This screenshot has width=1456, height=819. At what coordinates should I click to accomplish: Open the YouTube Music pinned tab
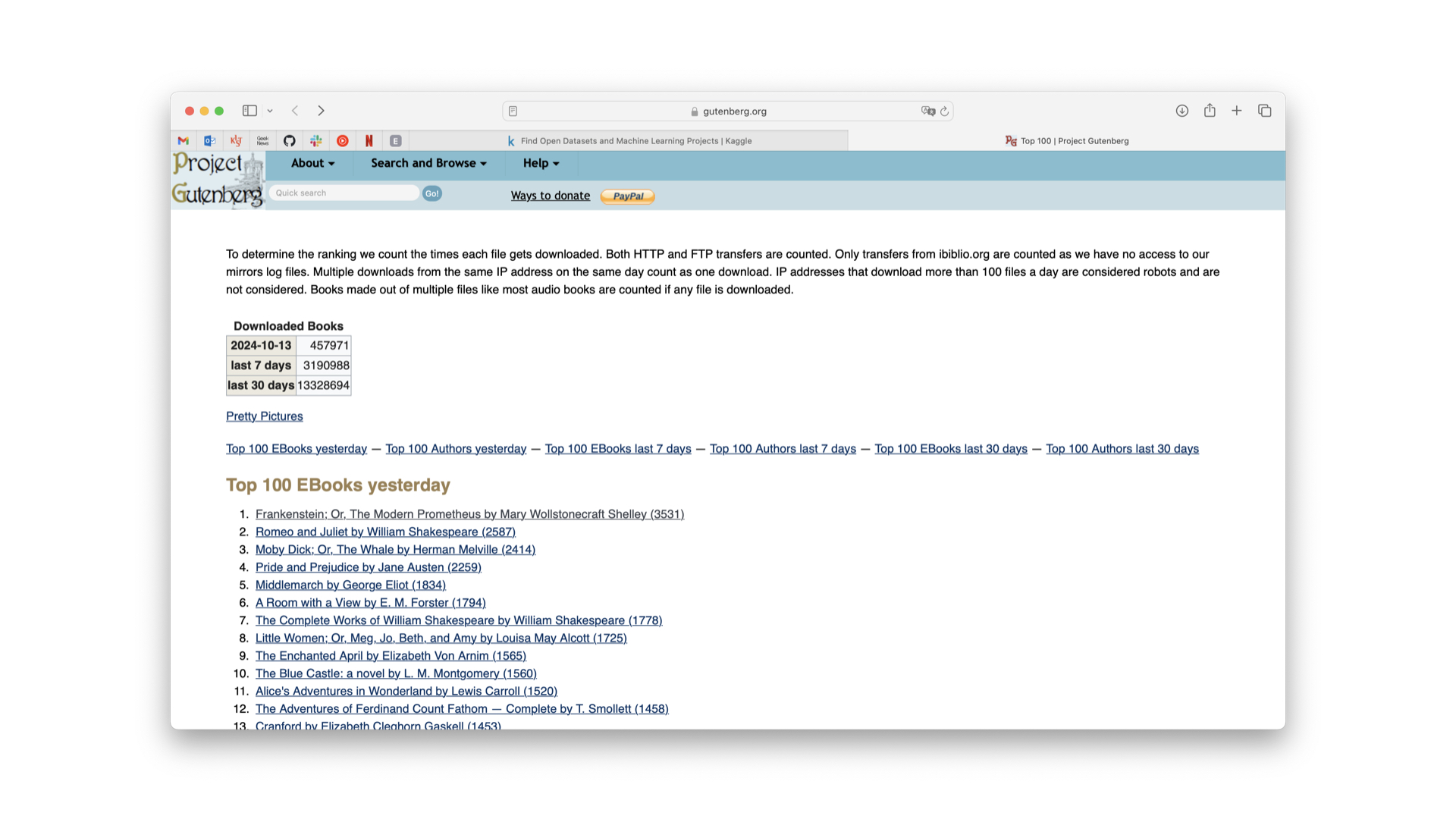pyautogui.click(x=343, y=141)
